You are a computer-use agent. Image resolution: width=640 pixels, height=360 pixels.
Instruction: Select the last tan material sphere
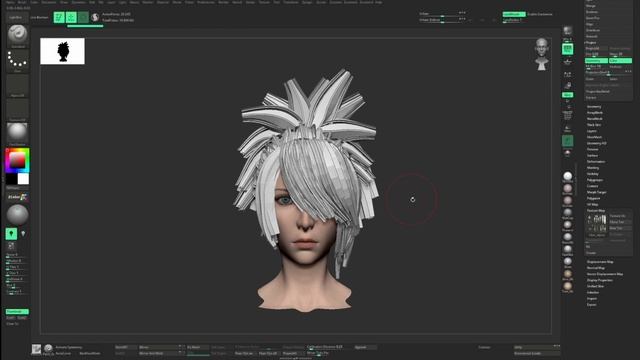567,286
